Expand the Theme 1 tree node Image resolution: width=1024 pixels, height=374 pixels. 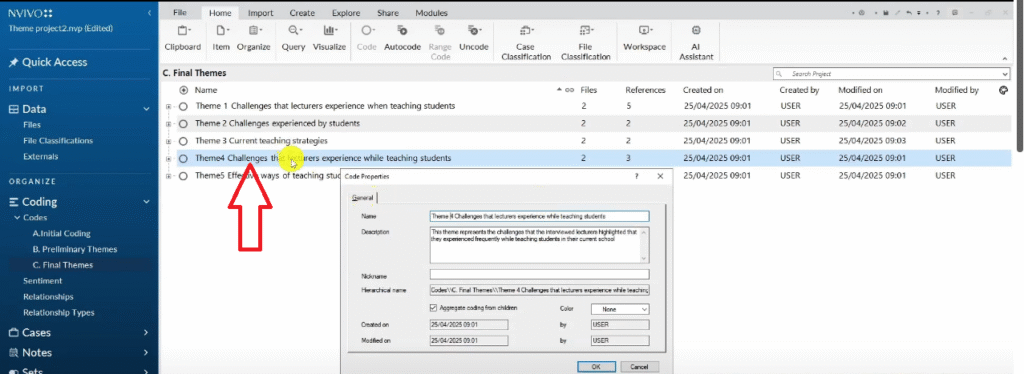click(x=168, y=106)
